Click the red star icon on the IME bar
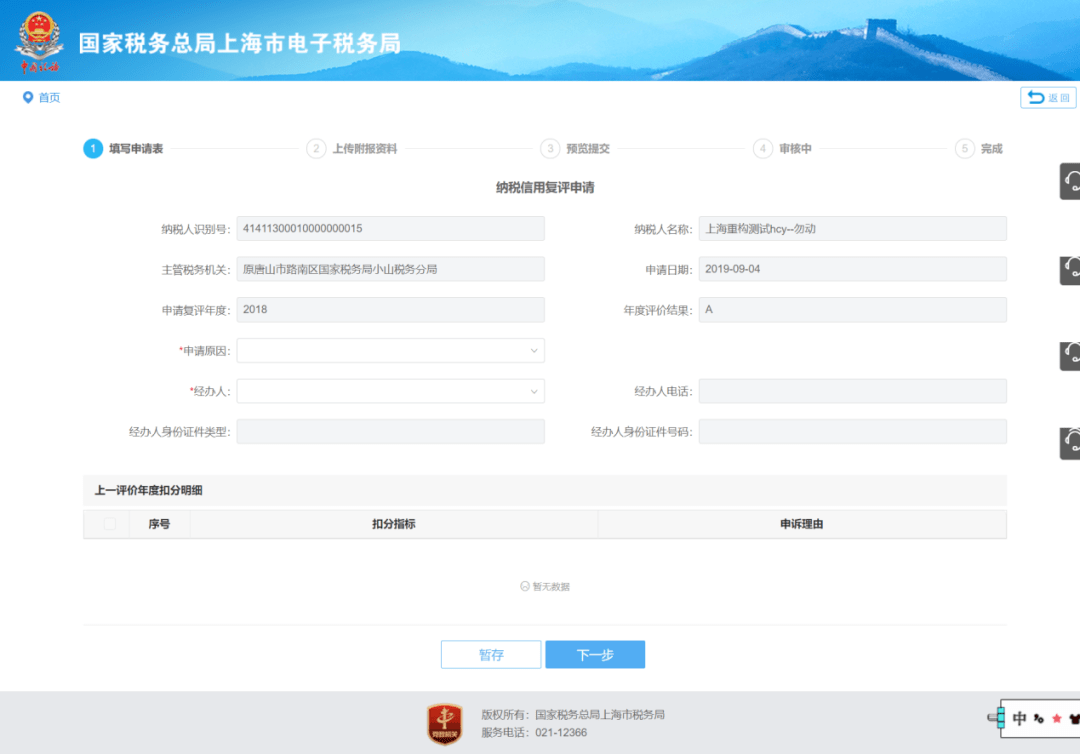The width and height of the screenshot is (1080, 754). coord(1057,719)
